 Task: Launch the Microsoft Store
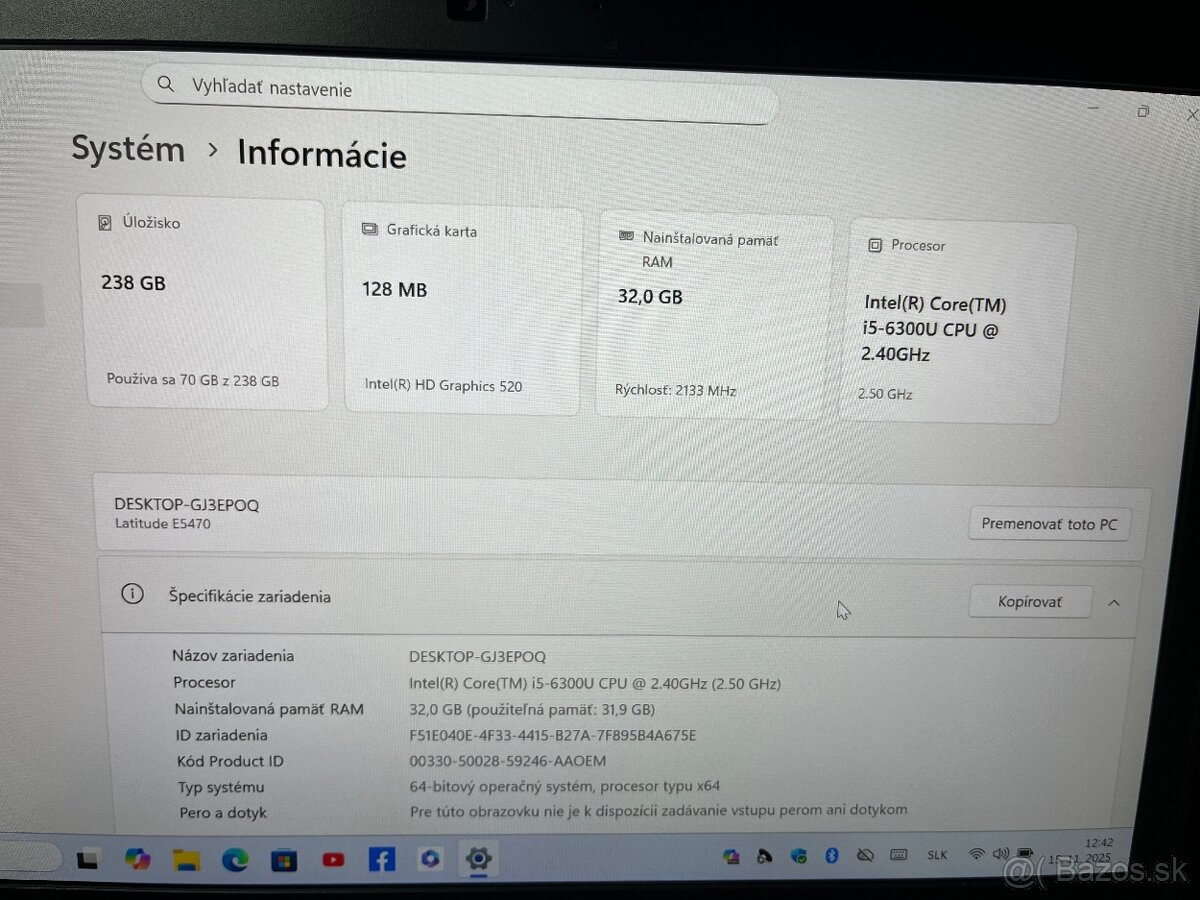pos(283,858)
